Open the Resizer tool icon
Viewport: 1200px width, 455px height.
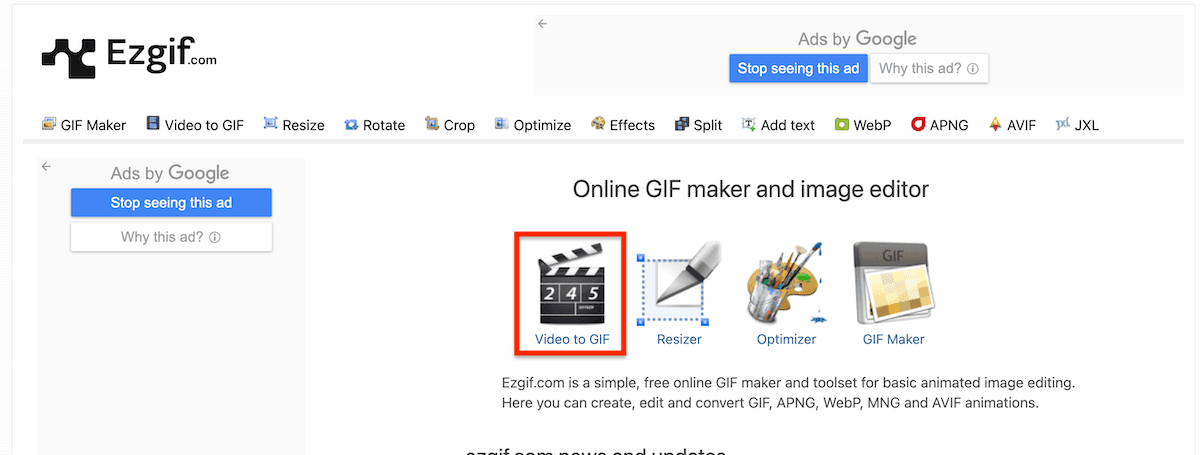point(679,287)
